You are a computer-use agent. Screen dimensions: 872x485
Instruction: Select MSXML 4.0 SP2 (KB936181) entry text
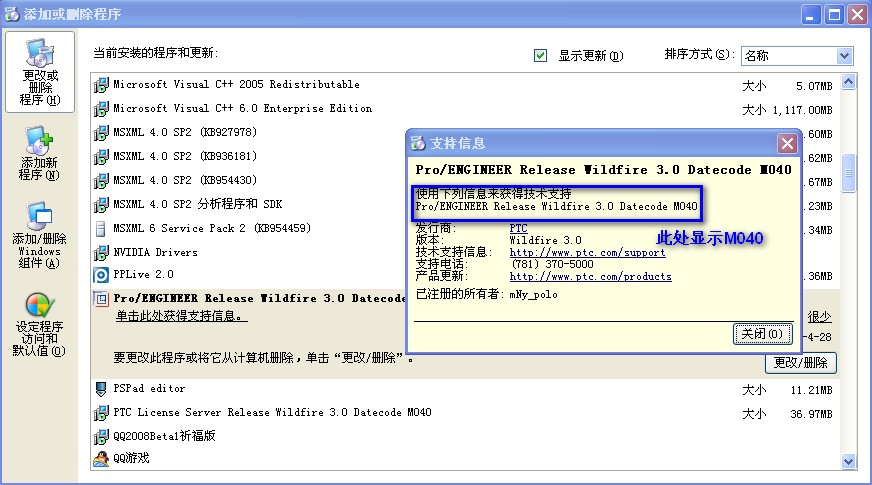pyautogui.click(x=185, y=156)
